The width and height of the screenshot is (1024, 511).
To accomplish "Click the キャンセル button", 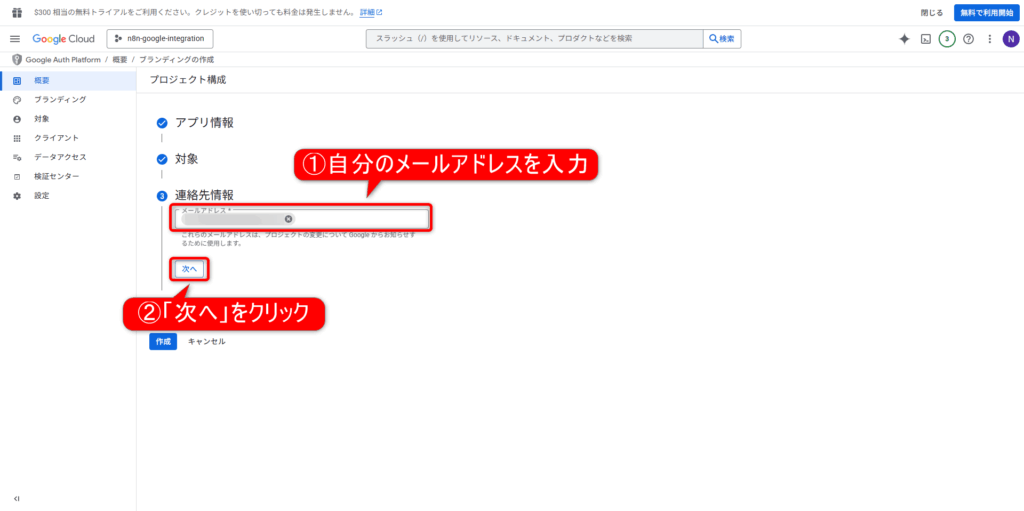I will tap(206, 341).
